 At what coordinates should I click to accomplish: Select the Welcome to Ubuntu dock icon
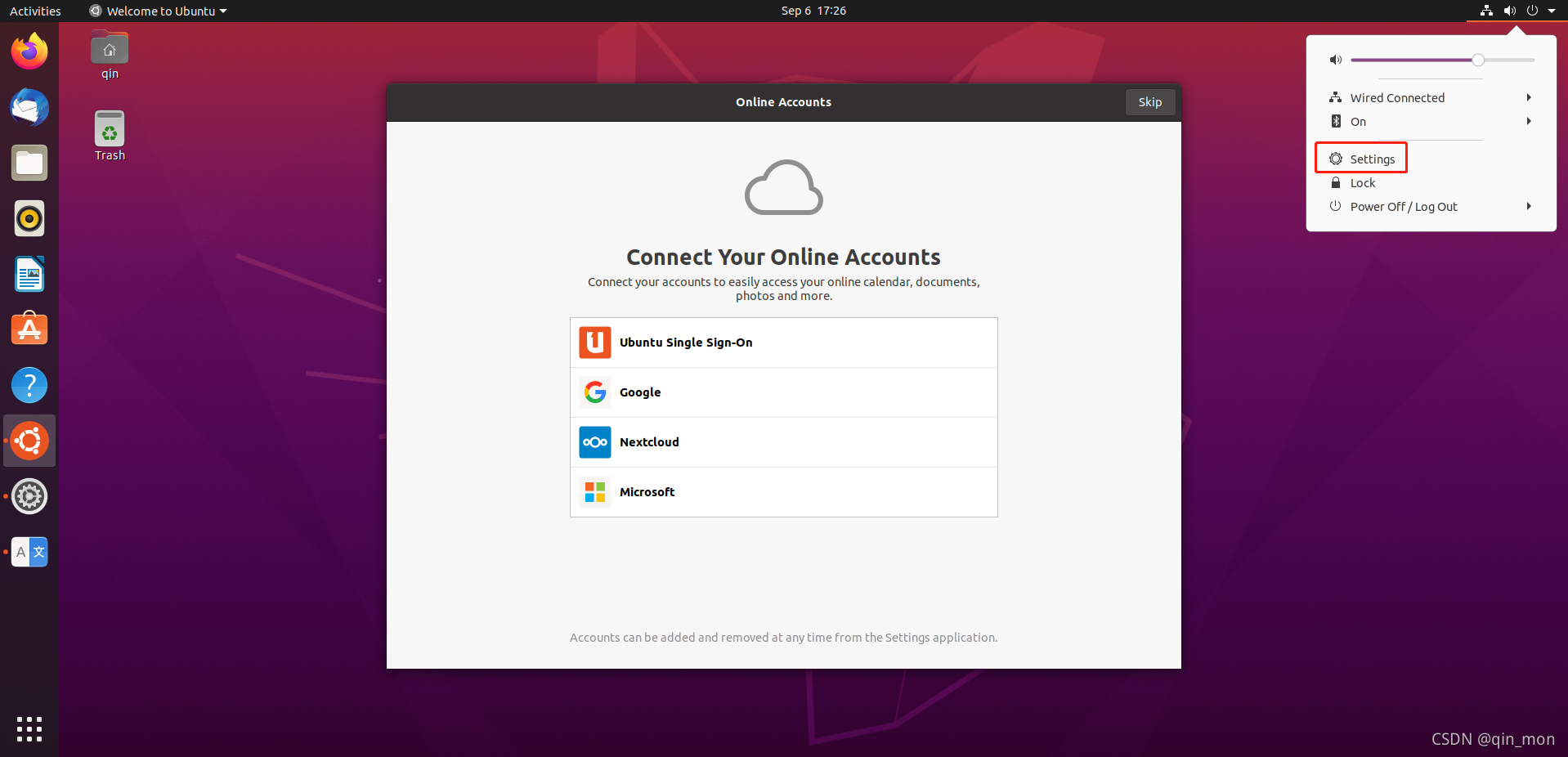tap(29, 441)
